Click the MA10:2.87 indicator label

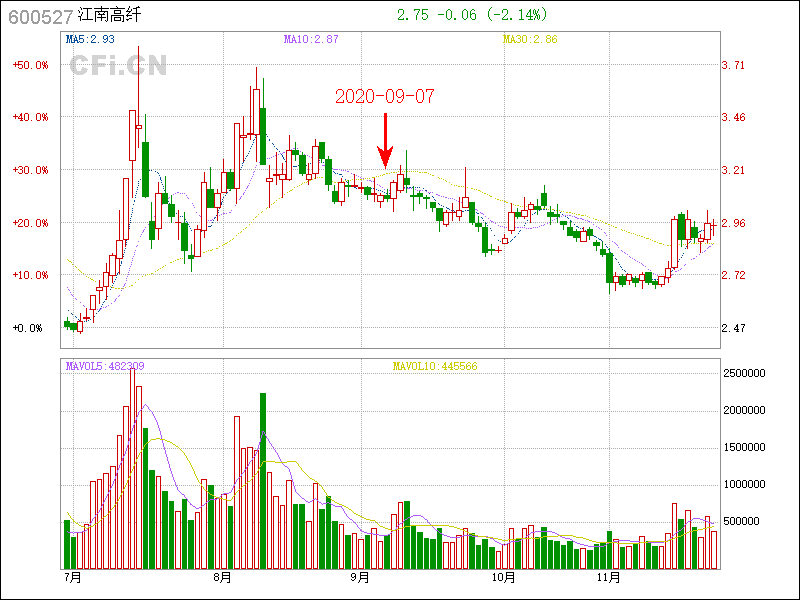[311, 39]
